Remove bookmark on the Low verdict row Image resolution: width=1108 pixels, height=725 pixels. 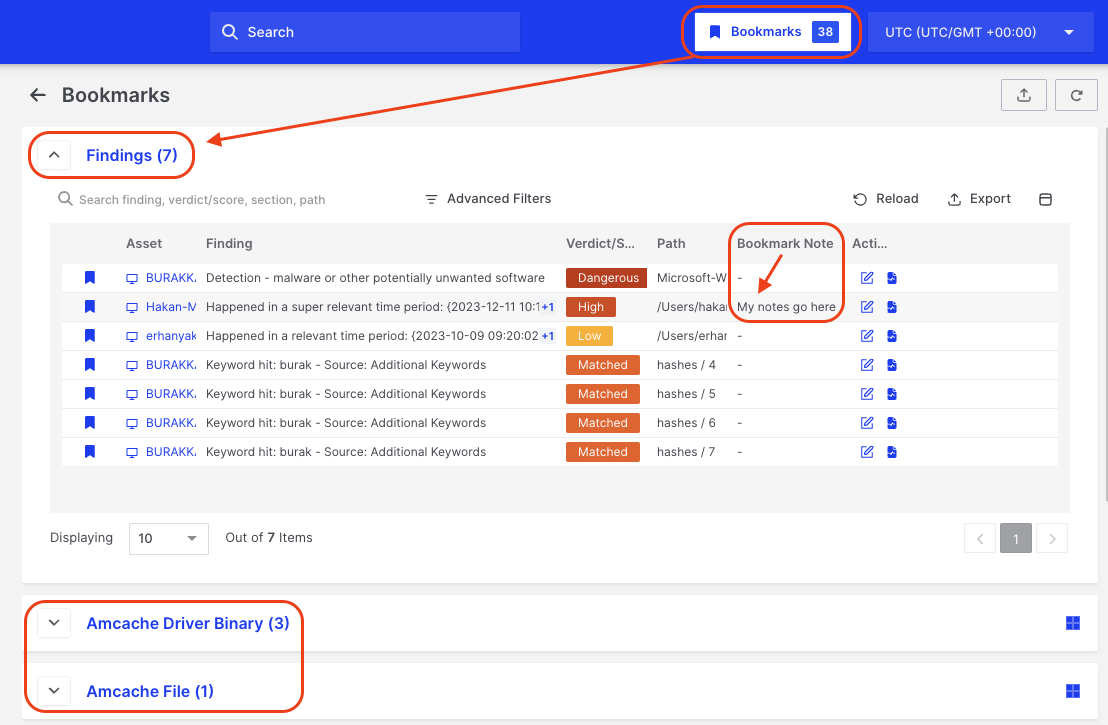click(x=90, y=336)
